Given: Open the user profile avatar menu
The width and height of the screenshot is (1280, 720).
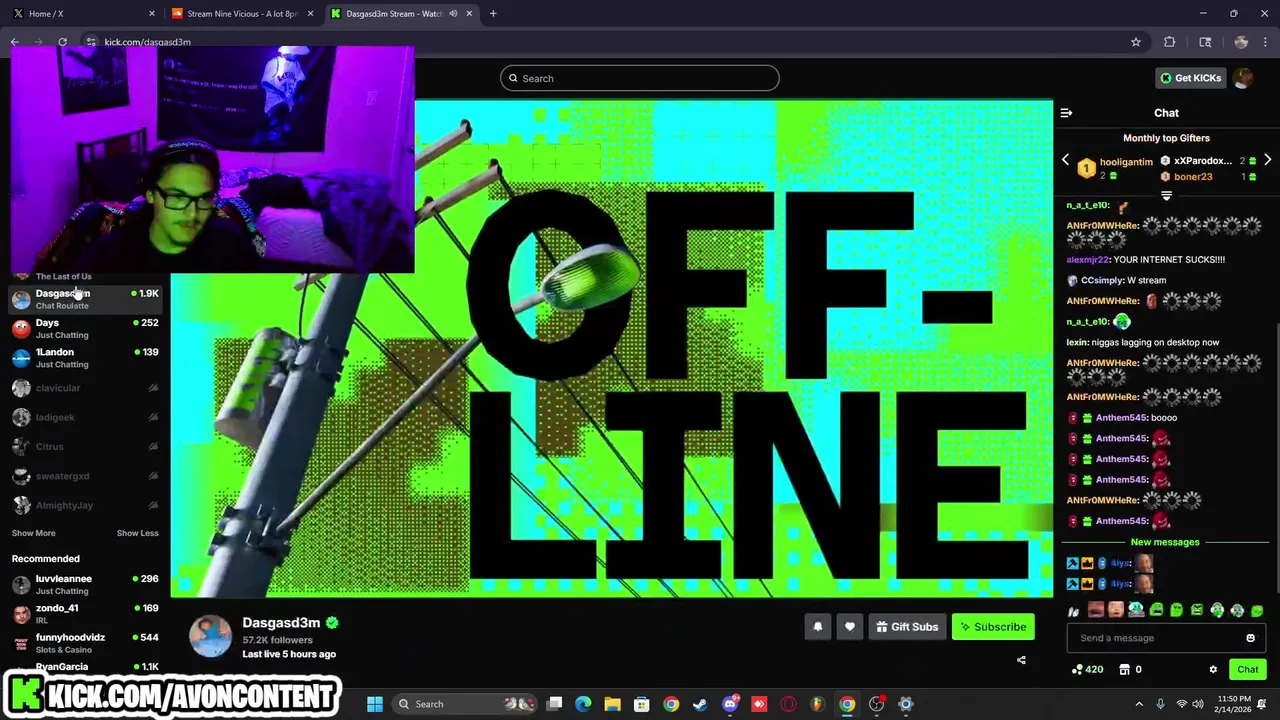Looking at the screenshot, I should (1243, 78).
